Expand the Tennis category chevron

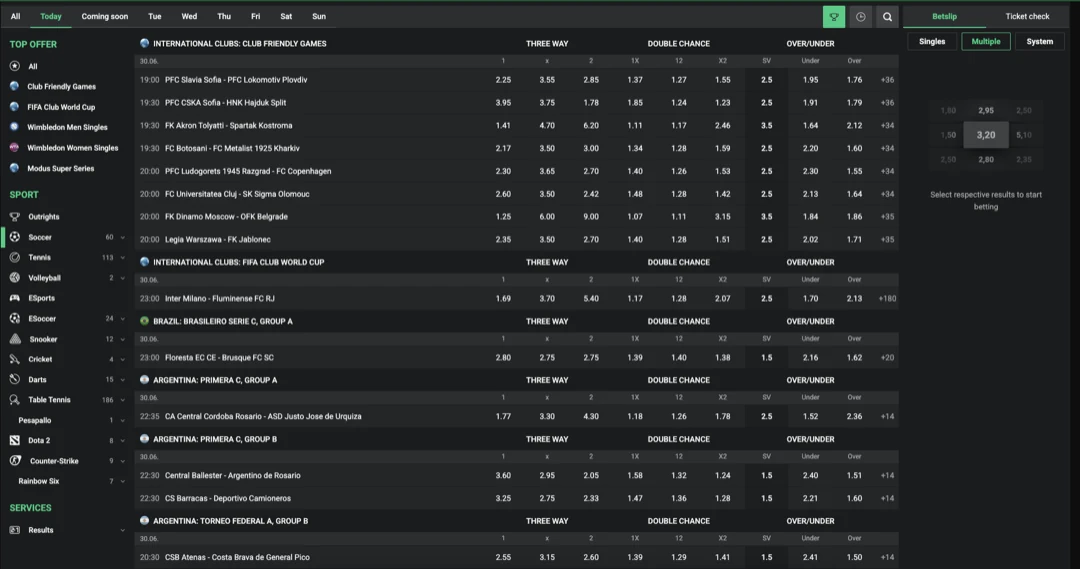(x=123, y=258)
